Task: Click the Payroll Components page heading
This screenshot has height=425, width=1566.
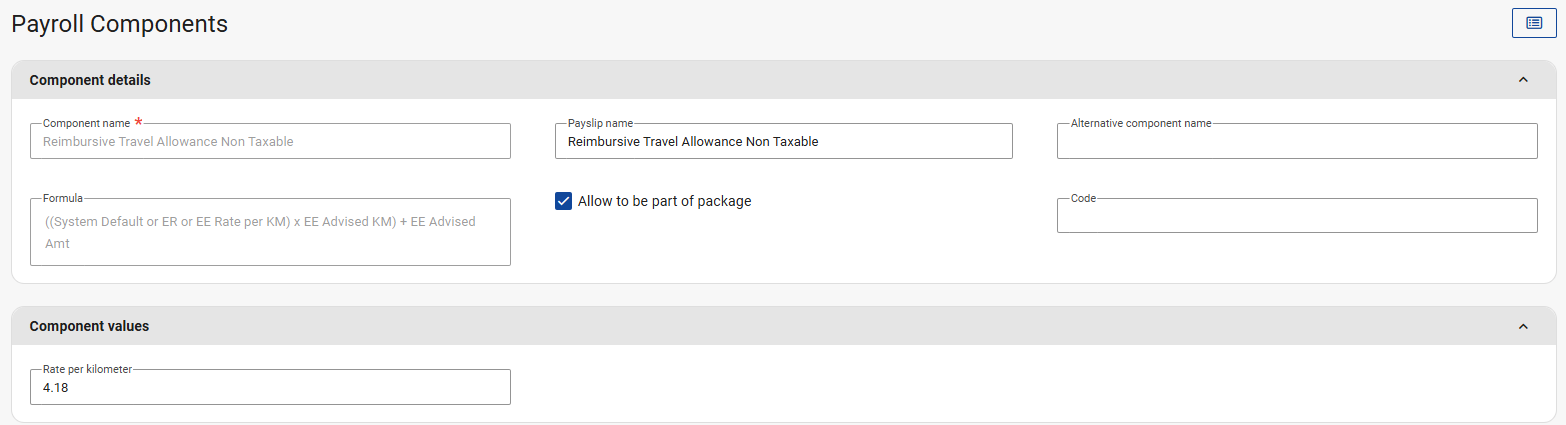Action: click(119, 24)
